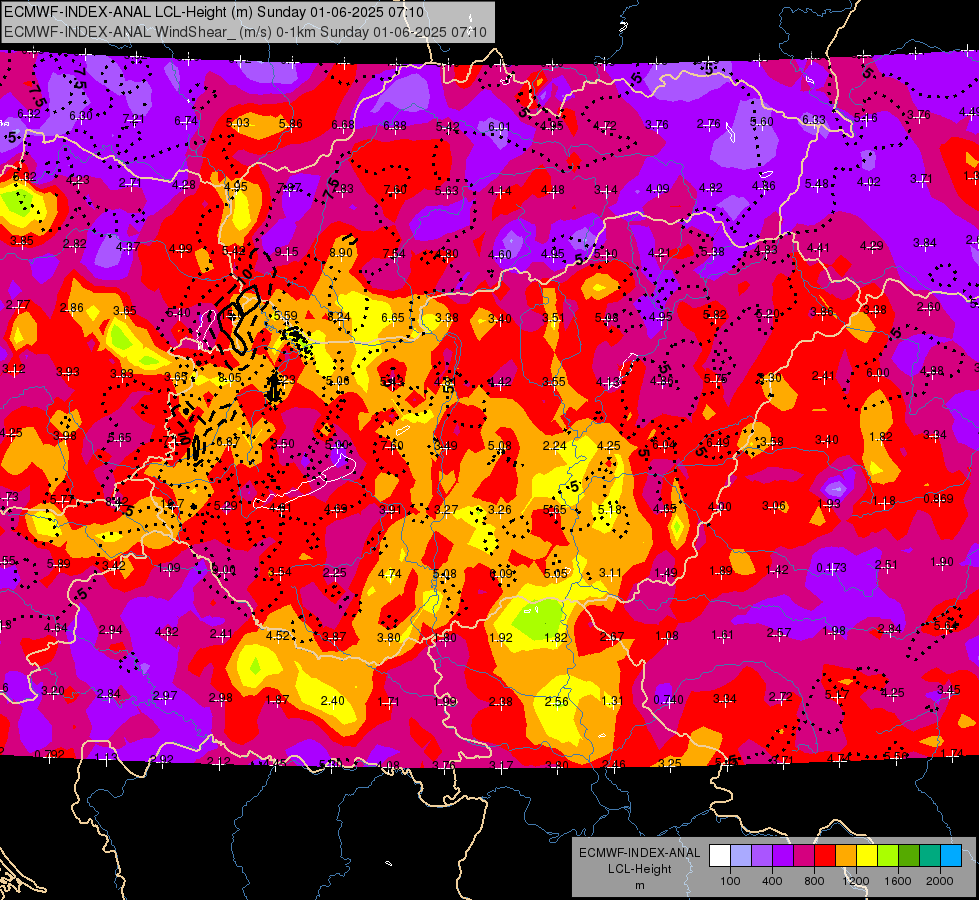Click the wind shear value '3.11'

[x=610, y=573]
